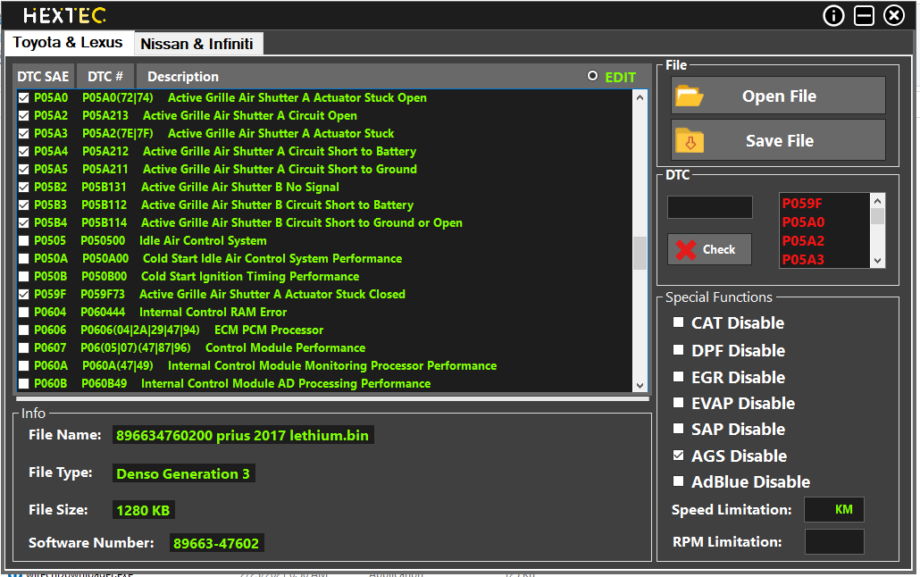
Task: Click the red DTC list scroll down arrow
Action: click(x=878, y=261)
